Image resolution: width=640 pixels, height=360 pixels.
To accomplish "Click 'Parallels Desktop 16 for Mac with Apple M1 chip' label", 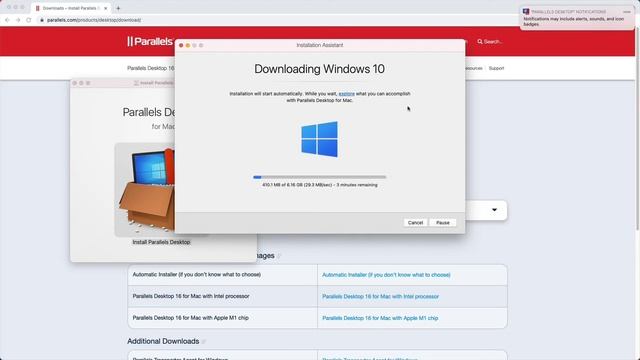I will pos(191,318).
